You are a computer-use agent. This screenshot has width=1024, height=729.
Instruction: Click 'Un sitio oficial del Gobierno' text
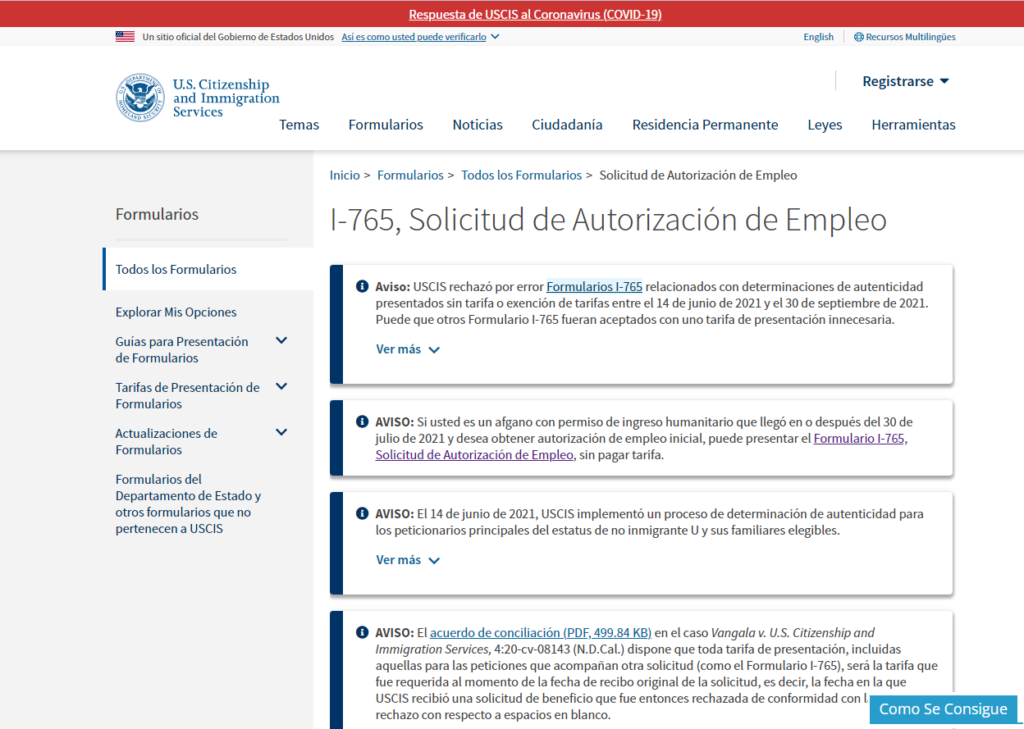click(x=238, y=37)
